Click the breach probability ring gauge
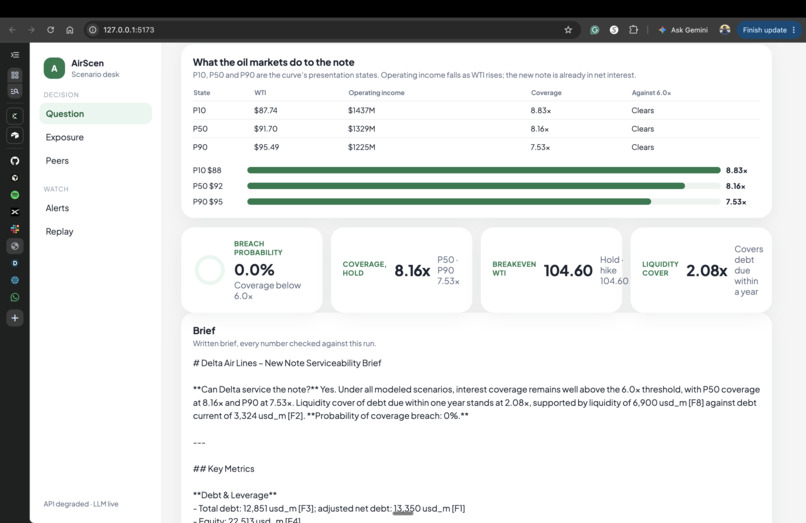Image resolution: width=806 pixels, height=523 pixels. point(210,270)
